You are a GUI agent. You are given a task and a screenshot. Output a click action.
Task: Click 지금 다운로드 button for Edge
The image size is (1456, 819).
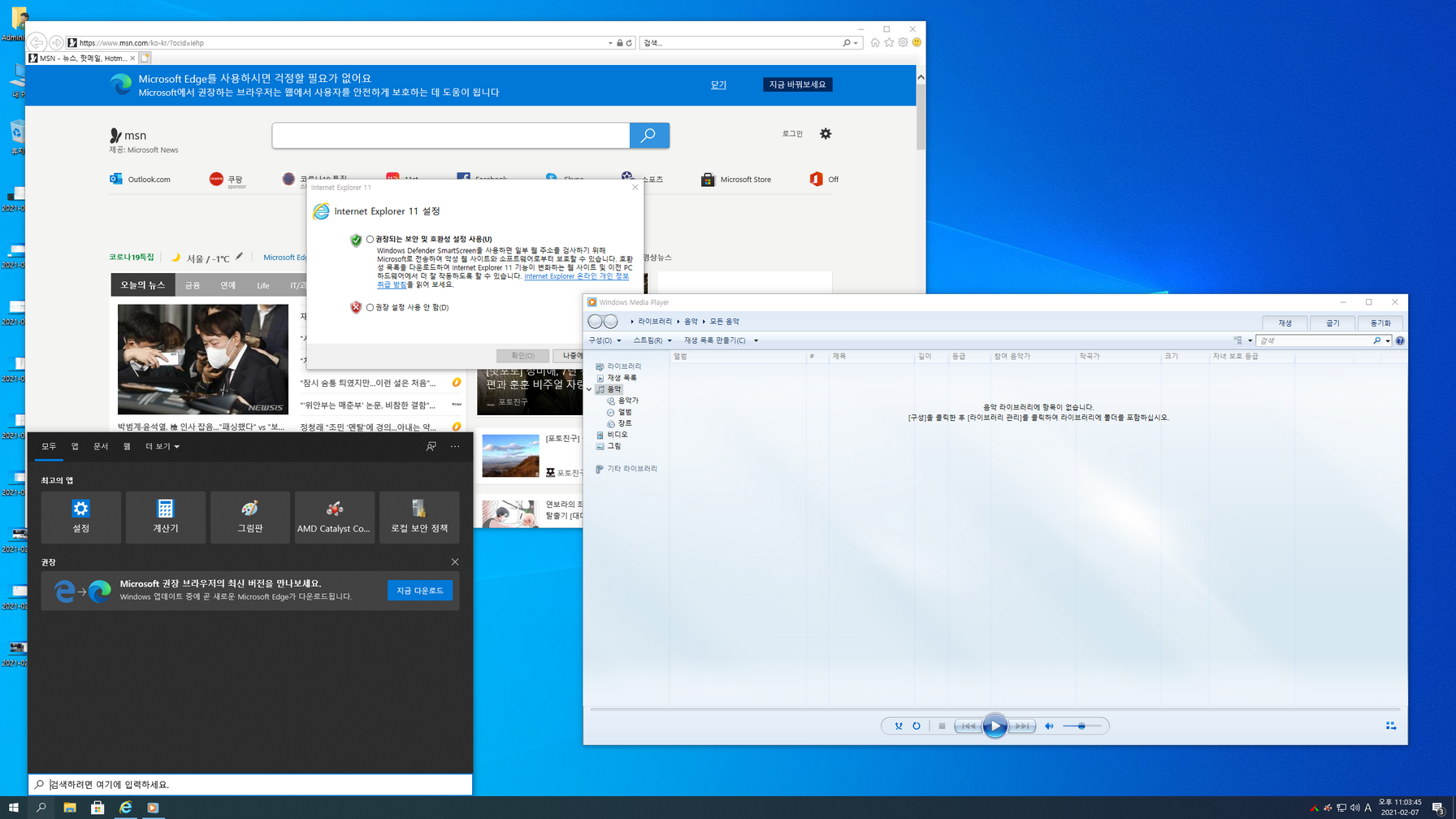tap(420, 591)
